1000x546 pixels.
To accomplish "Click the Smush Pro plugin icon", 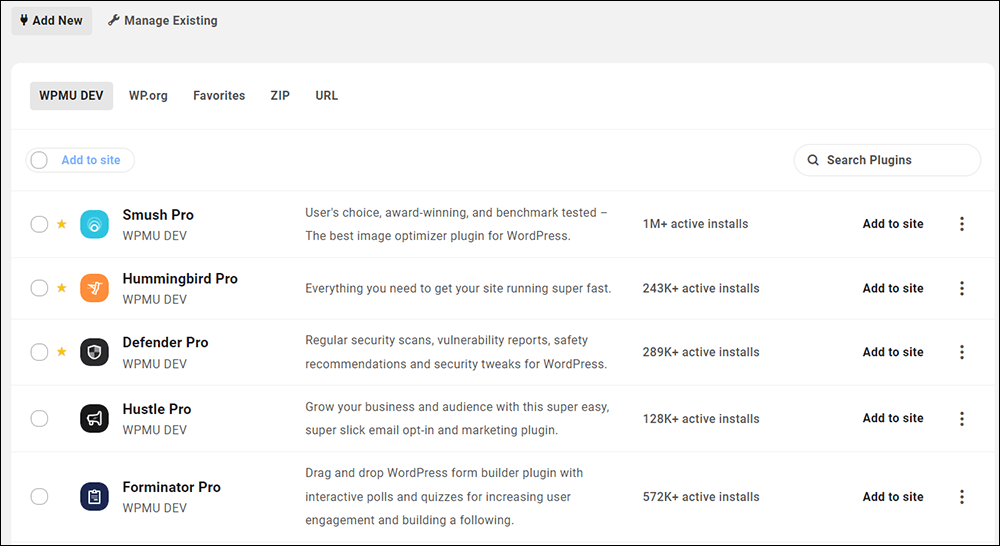I will tap(94, 224).
